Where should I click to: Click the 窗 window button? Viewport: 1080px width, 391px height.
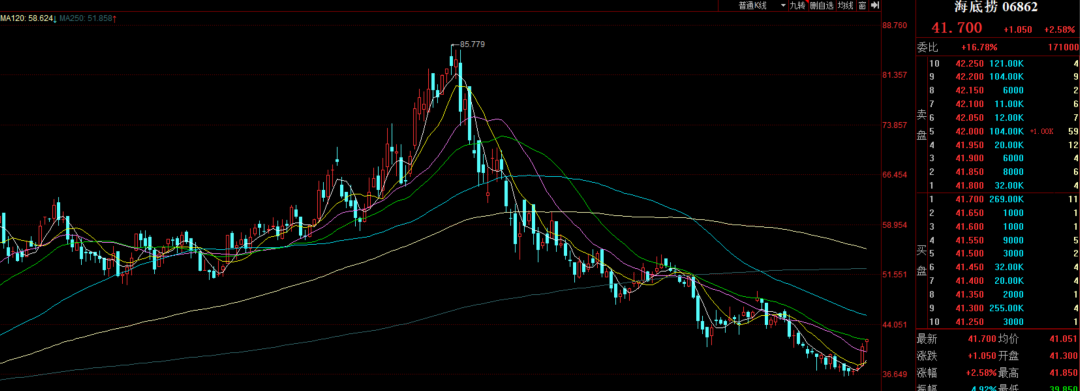click(x=862, y=6)
